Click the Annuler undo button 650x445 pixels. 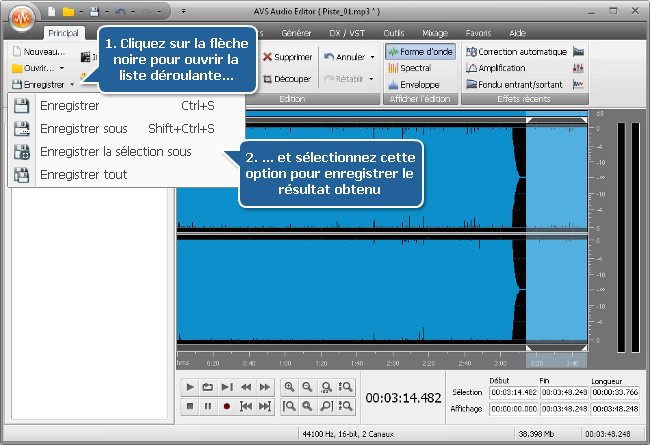tap(344, 57)
